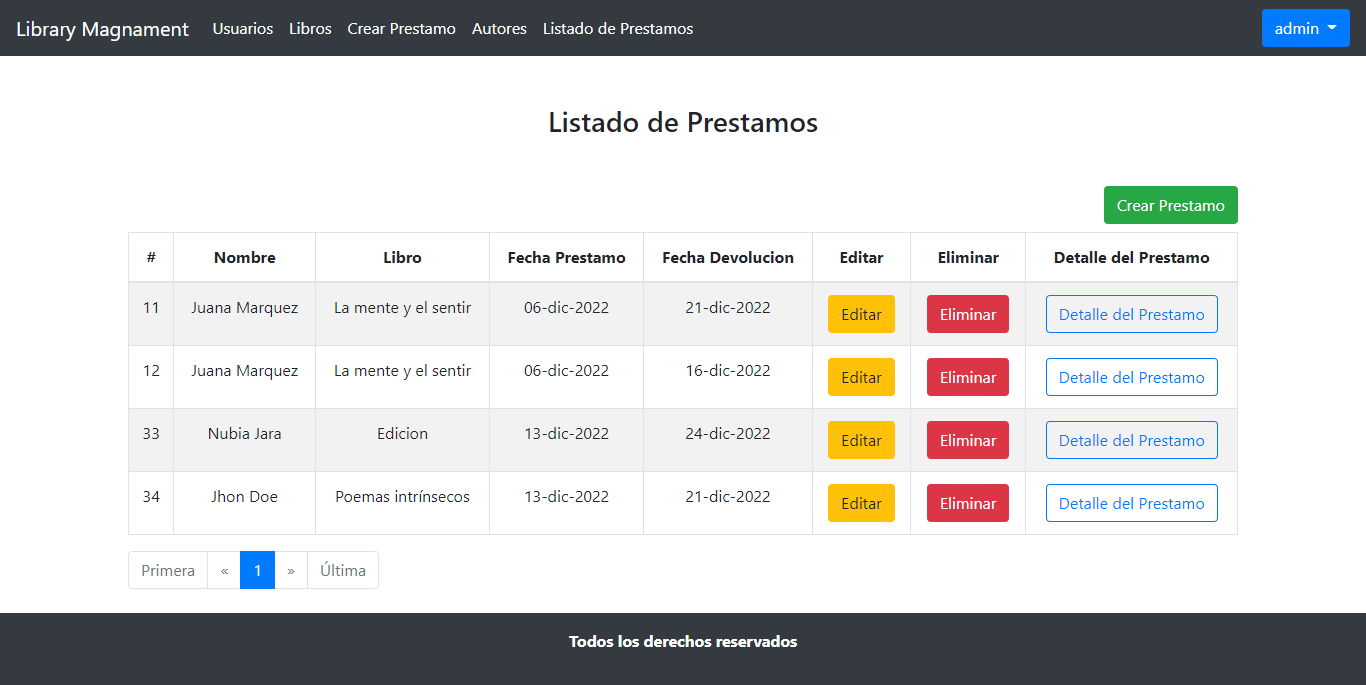Screen dimensions: 1366x685
Task: Open the admin user dropdown
Action: click(1306, 28)
